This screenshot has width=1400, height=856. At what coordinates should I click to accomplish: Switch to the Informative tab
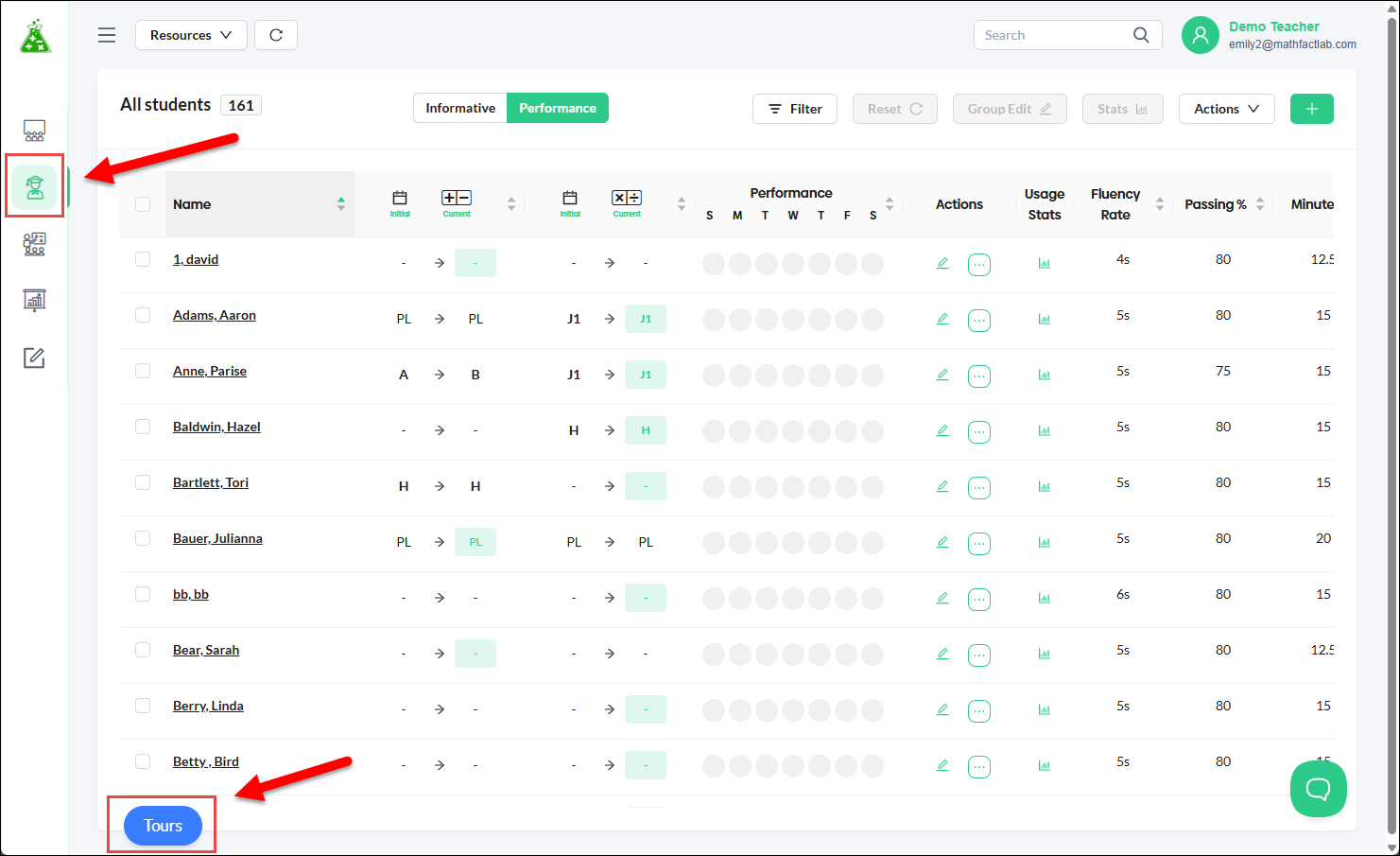(x=460, y=108)
